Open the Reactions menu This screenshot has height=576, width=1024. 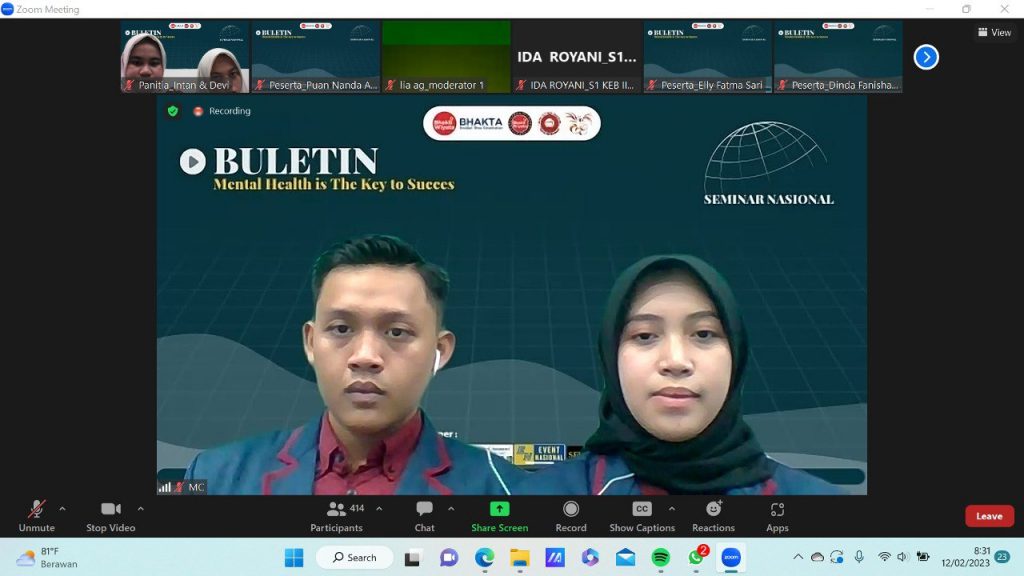coord(713,510)
